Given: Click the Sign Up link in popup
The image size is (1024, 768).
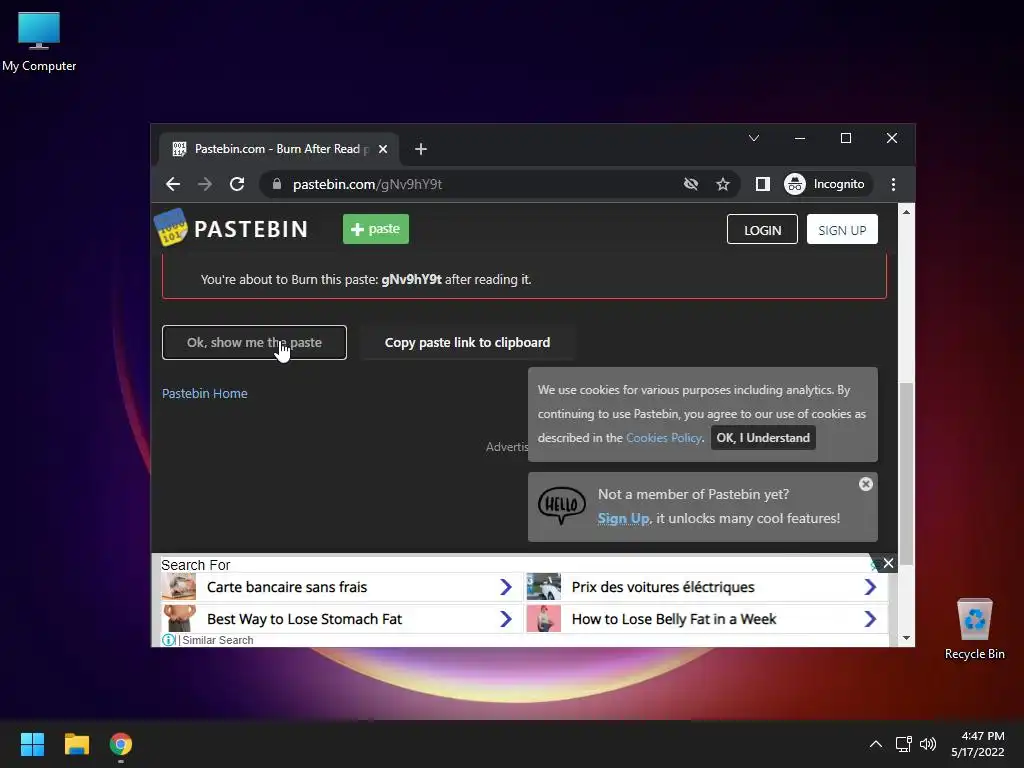Looking at the screenshot, I should [623, 519].
